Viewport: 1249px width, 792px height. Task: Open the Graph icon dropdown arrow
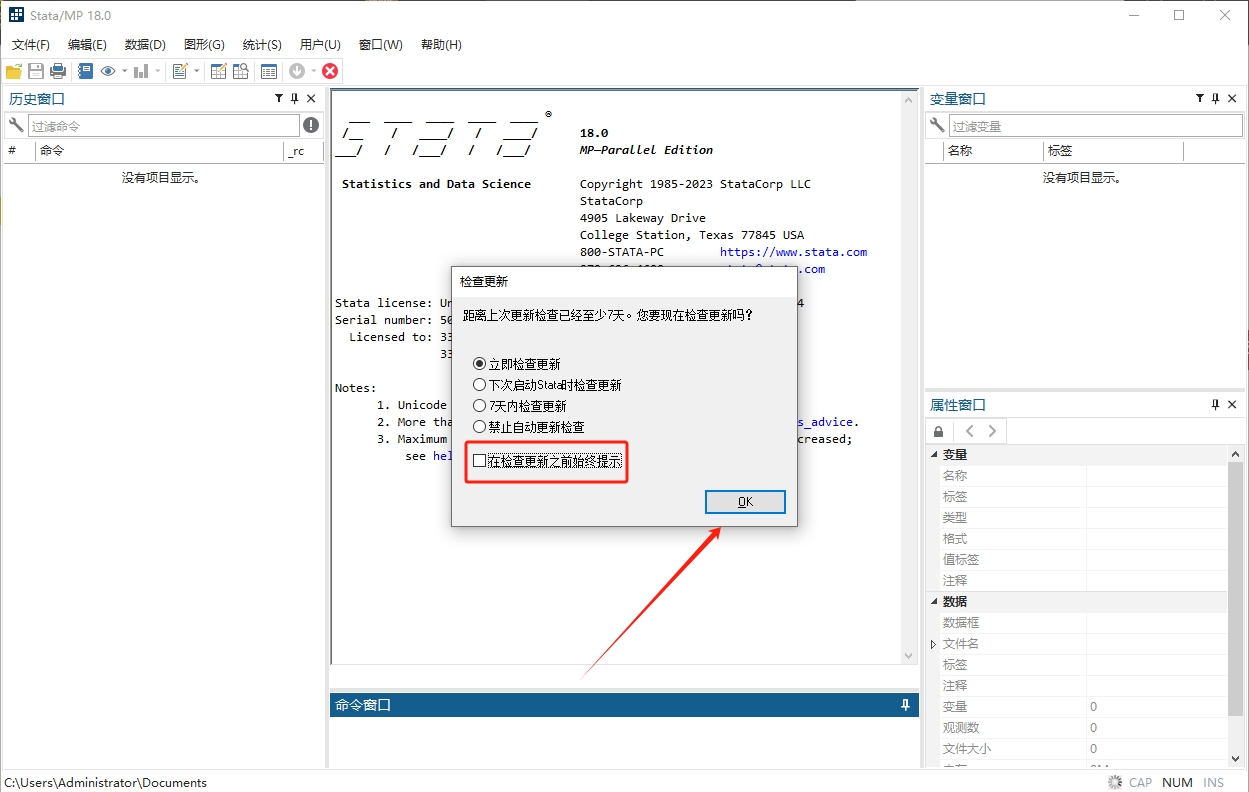(x=158, y=71)
